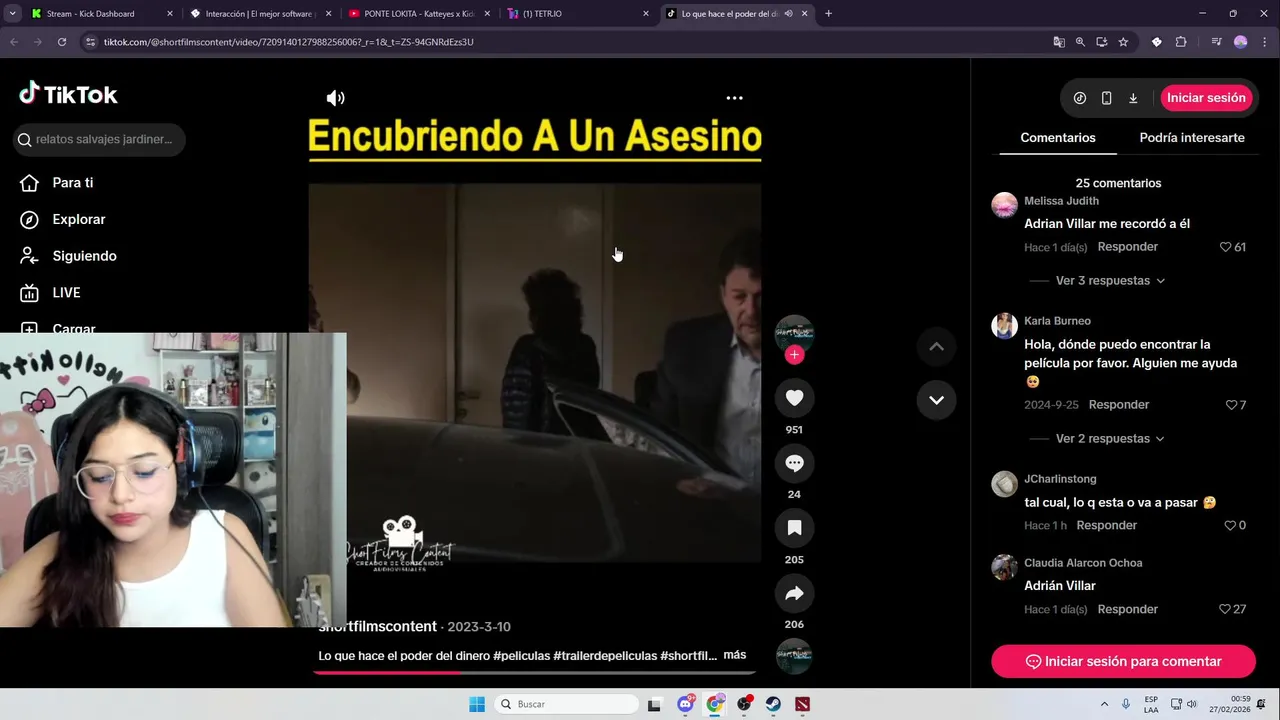Mute the TikTok video sound

[x=335, y=98]
